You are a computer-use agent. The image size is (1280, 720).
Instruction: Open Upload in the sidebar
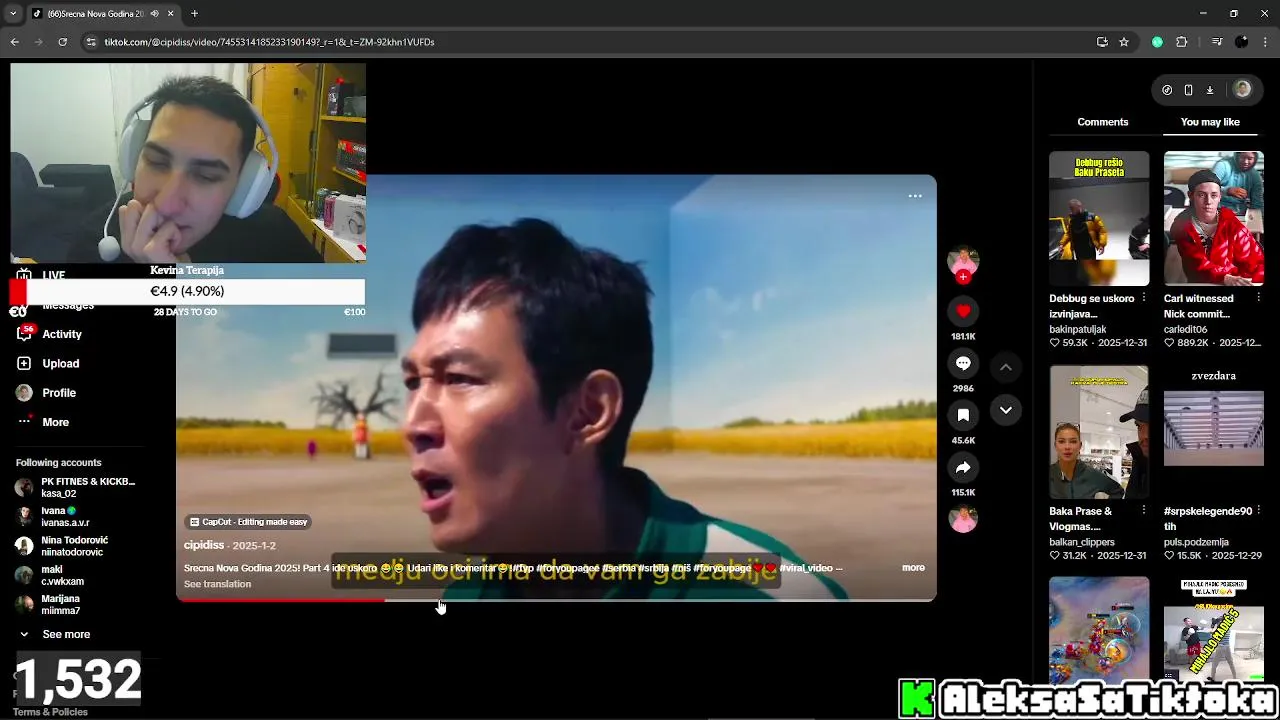(48, 363)
